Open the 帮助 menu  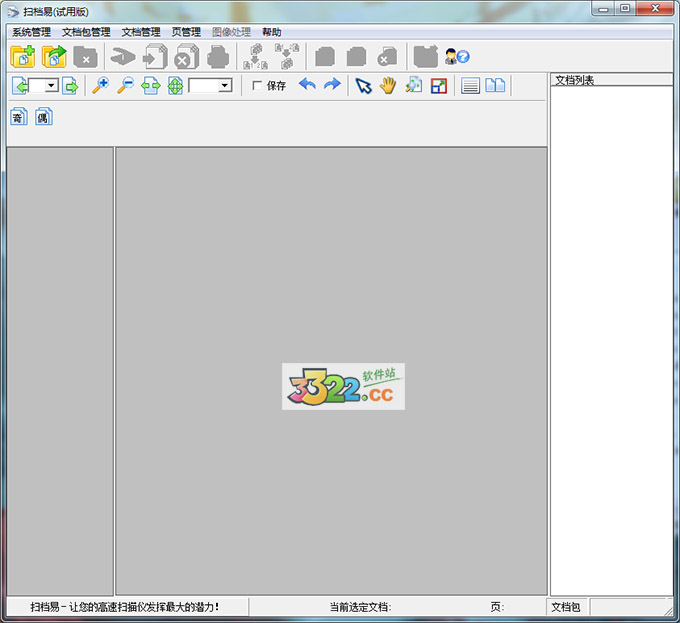click(271, 32)
